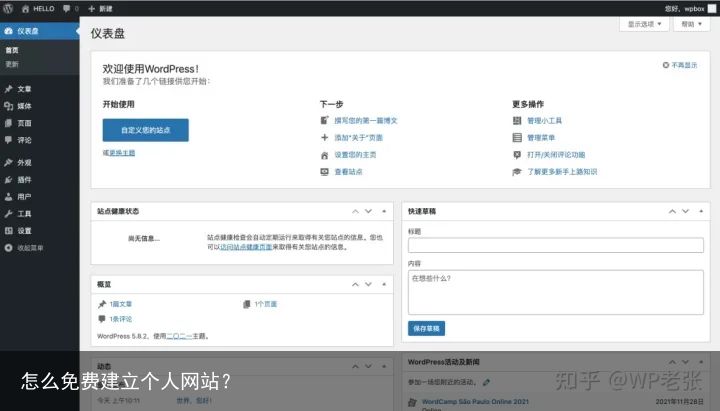Screen dimensions: 720x411
Task: Move 快速草稿 panel up
Action: (x=672, y=211)
